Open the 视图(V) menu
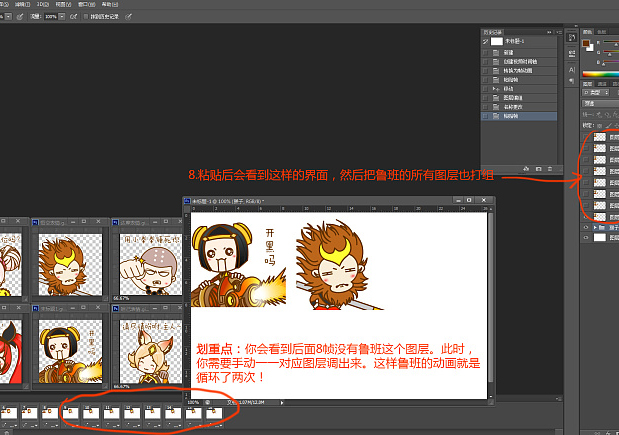Image resolution: width=619 pixels, height=435 pixels. tap(63, 4)
